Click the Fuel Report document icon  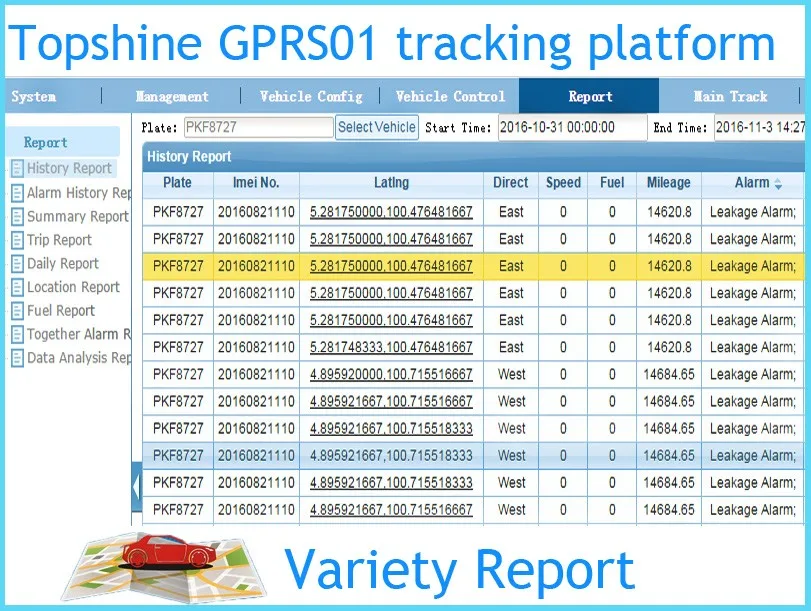(x=17, y=311)
